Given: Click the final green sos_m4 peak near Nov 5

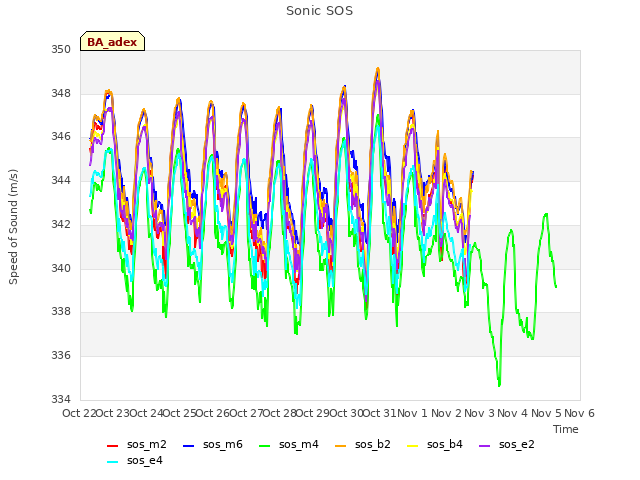Looking at the screenshot, I should coord(546,214).
